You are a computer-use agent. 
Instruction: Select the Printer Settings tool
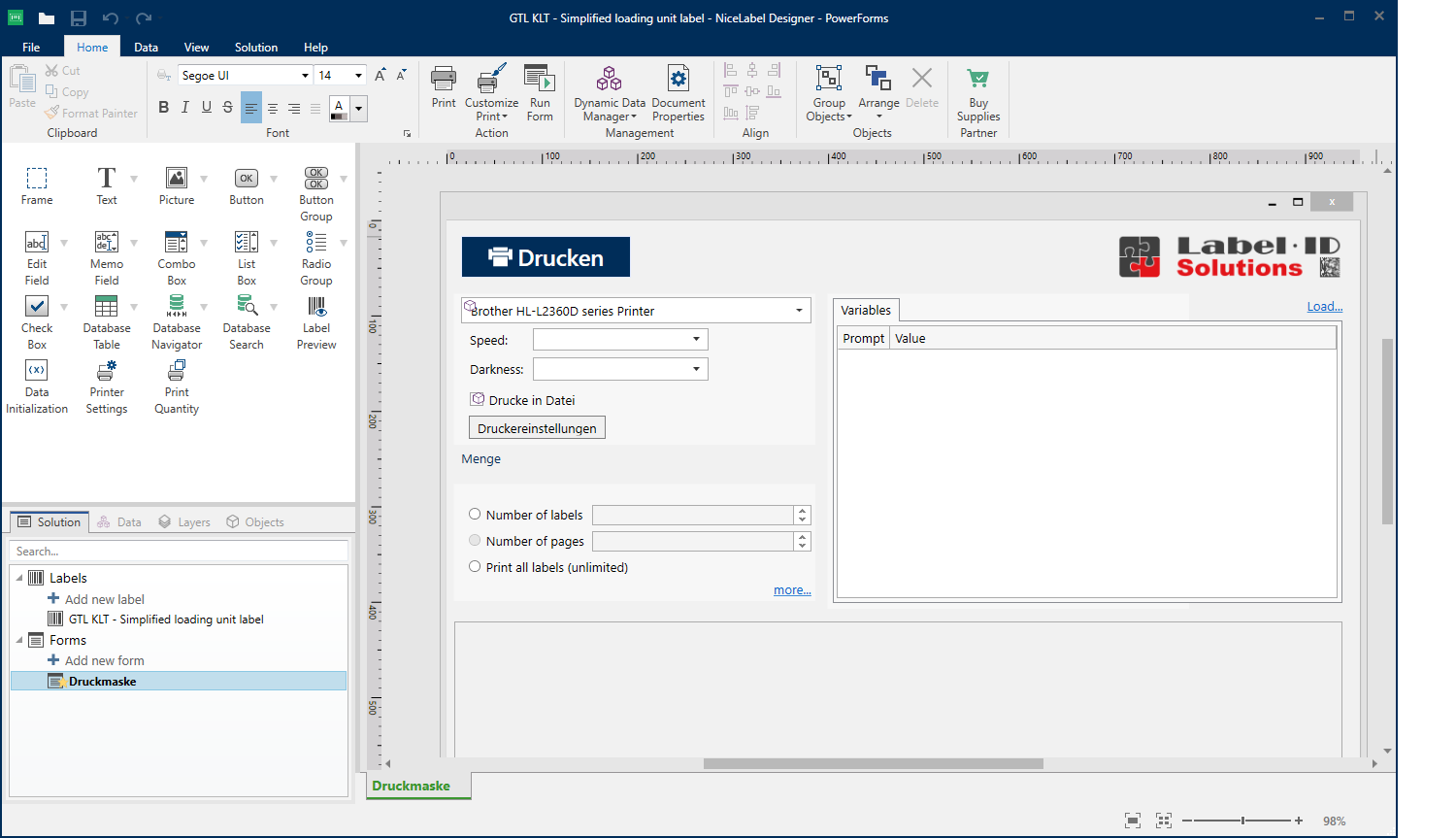(x=107, y=386)
